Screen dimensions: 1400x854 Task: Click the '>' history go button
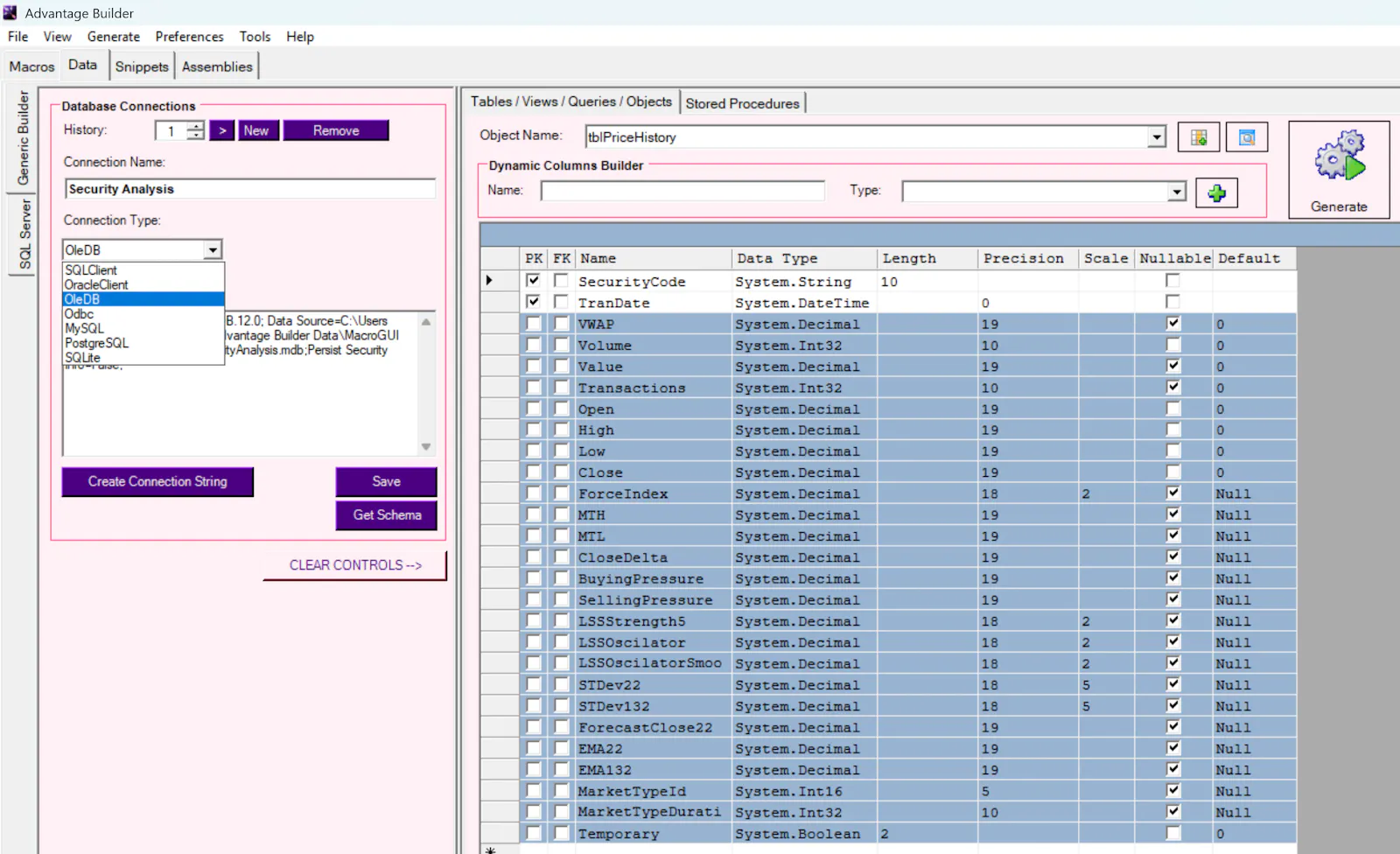(222, 130)
